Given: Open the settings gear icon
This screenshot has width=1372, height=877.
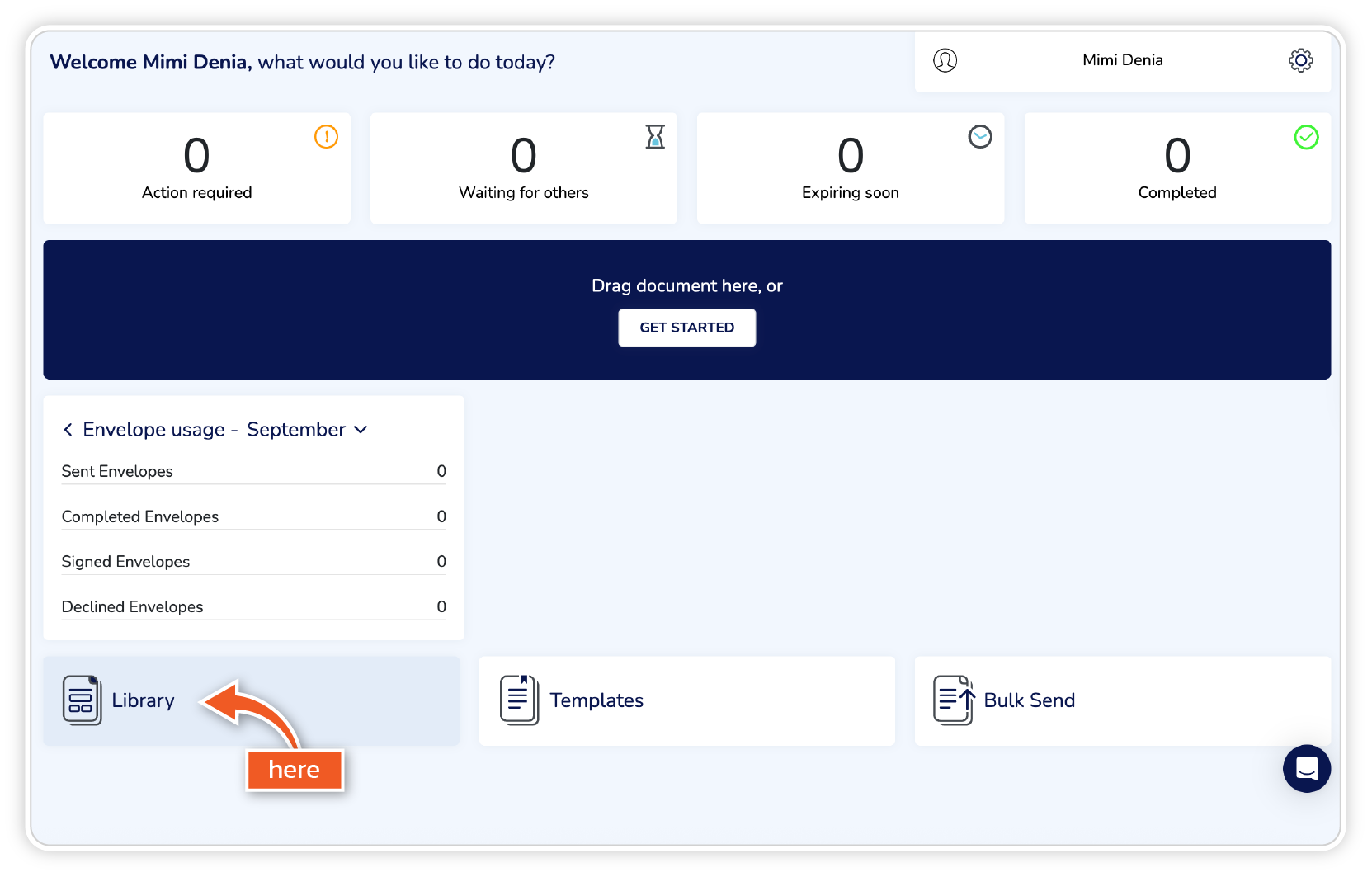Looking at the screenshot, I should pyautogui.click(x=1300, y=60).
